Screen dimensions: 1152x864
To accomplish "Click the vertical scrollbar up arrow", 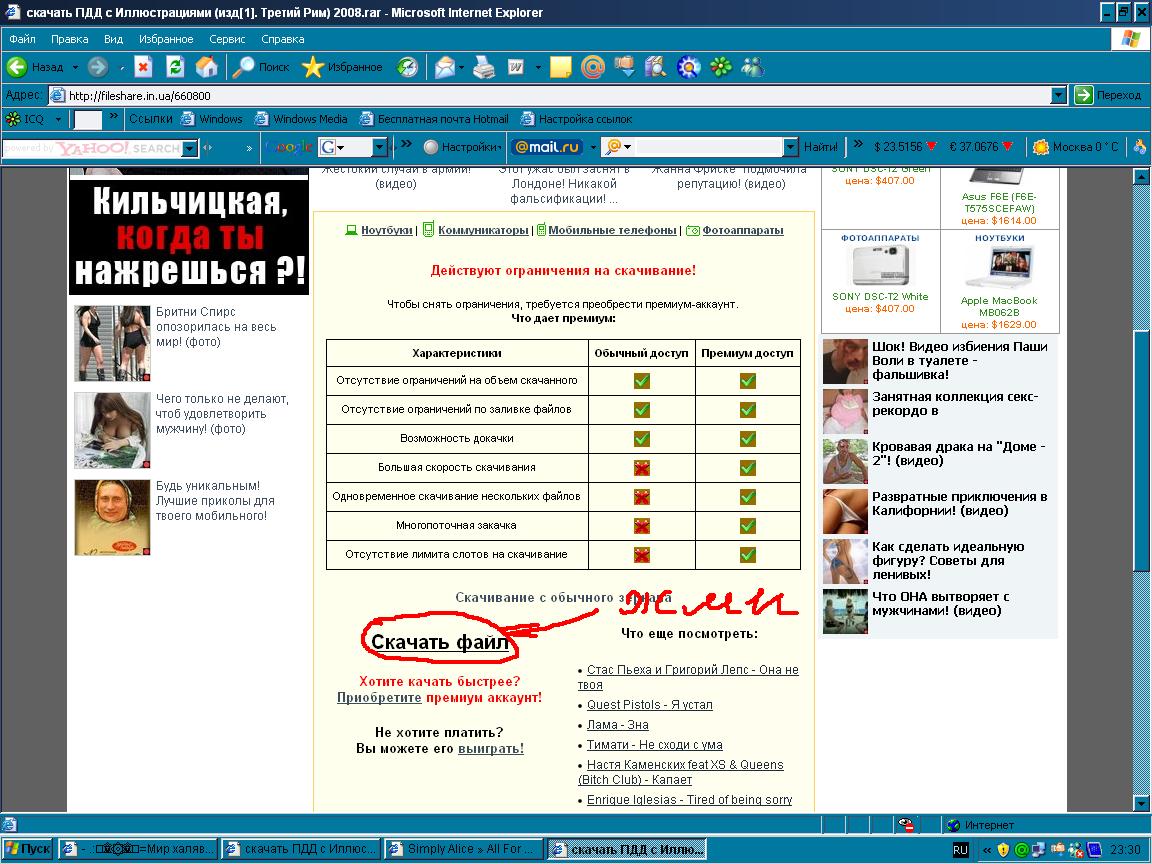I will tap(1141, 176).
